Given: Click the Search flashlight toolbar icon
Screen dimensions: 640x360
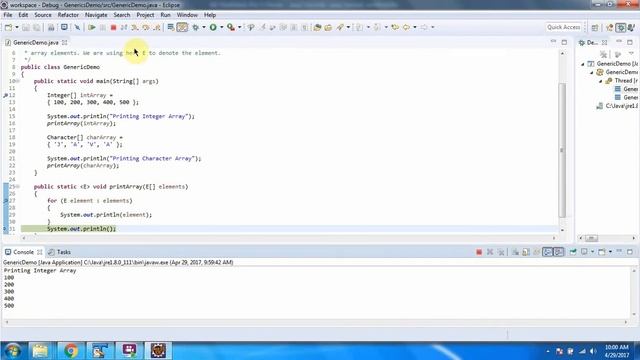Looking at the screenshot, I should coord(340,27).
